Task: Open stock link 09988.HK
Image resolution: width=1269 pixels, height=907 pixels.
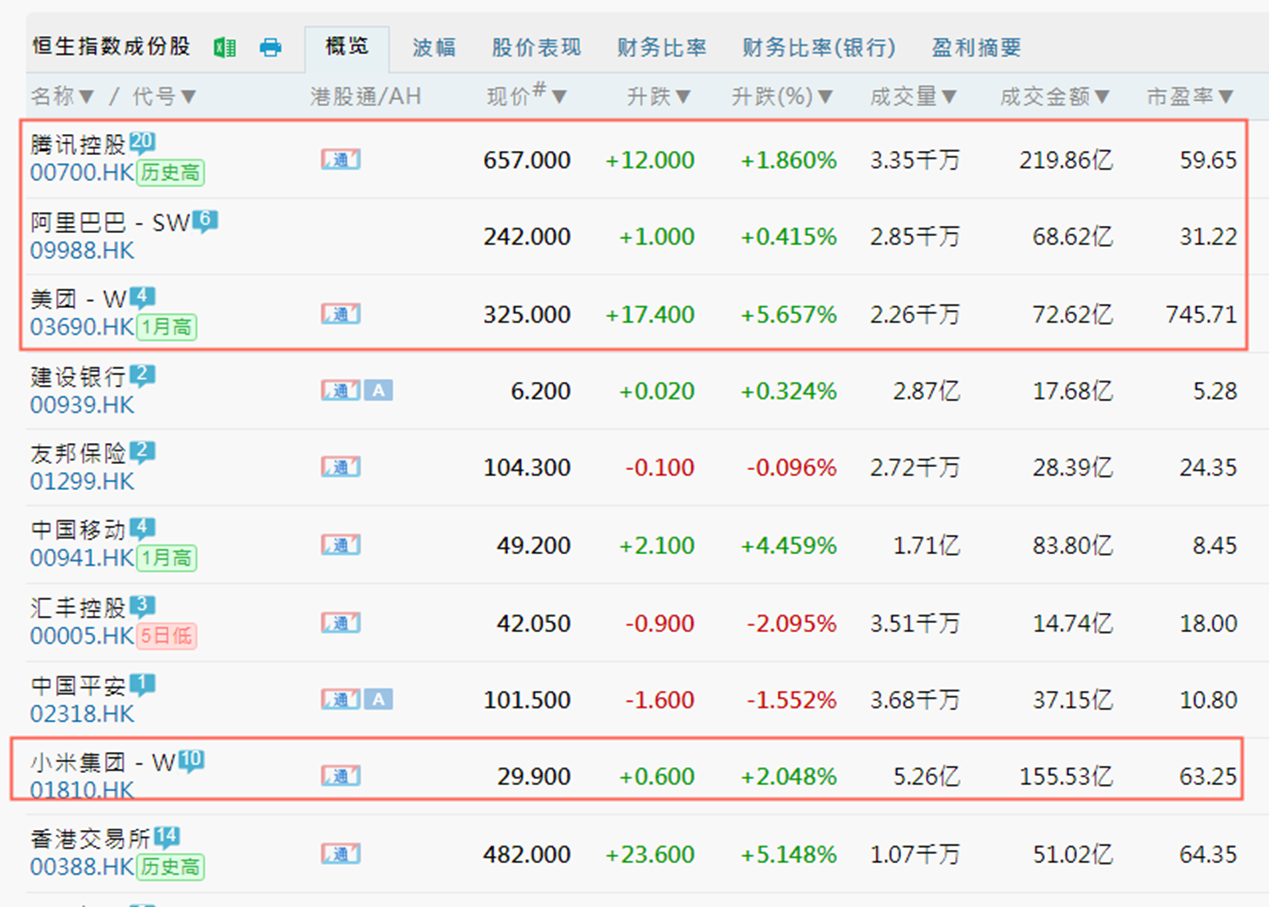Action: (x=82, y=250)
